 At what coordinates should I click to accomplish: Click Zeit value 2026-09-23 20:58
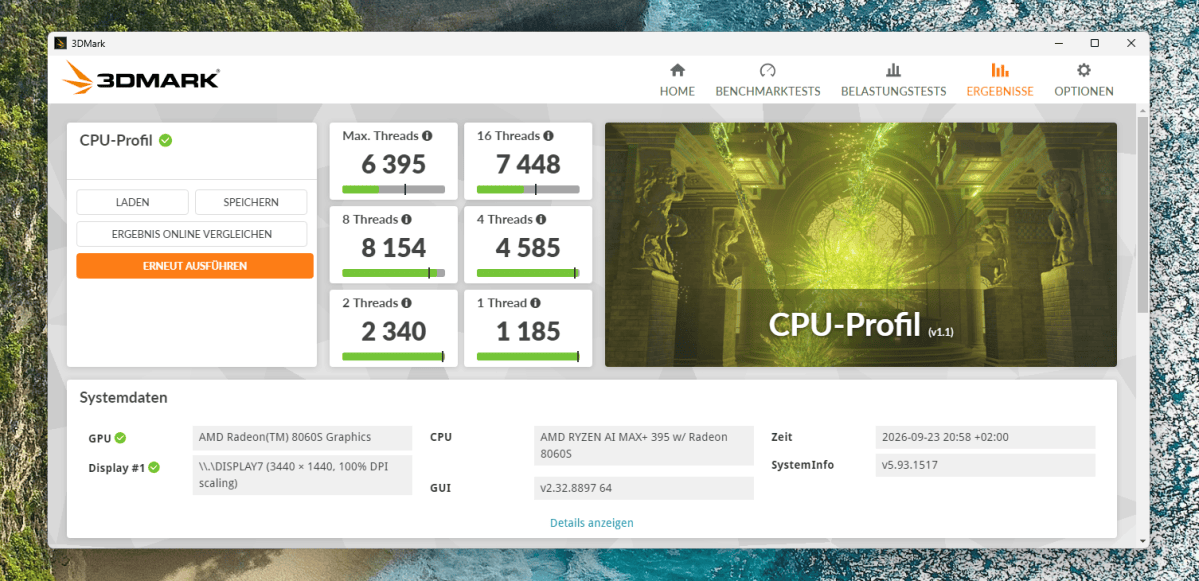click(x=986, y=437)
